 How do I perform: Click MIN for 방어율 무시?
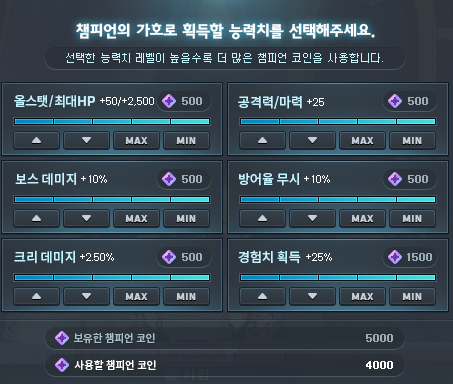(412, 218)
